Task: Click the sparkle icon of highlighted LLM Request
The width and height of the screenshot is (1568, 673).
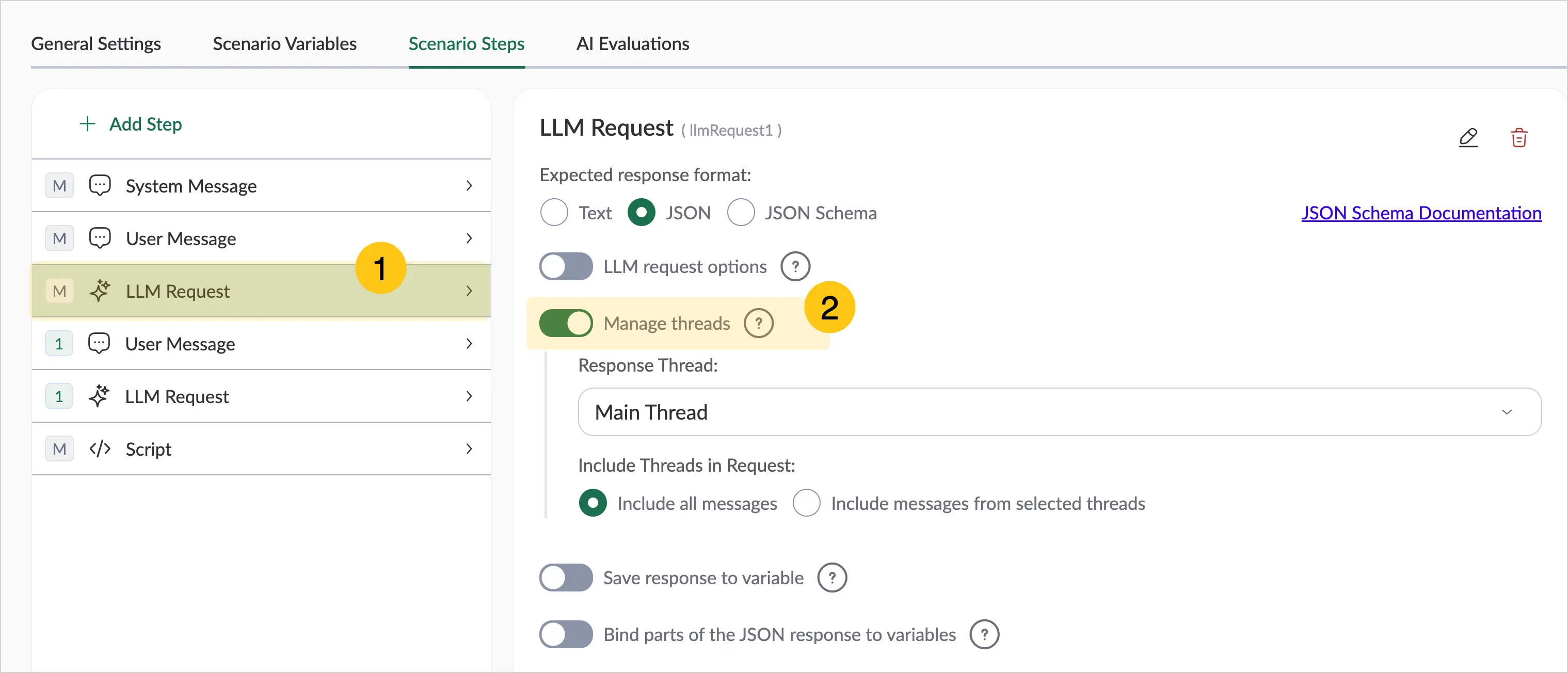Action: pos(100,291)
